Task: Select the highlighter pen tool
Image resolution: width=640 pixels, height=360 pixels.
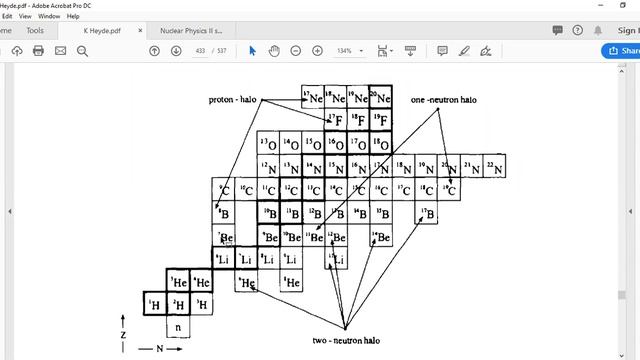Action: point(464,51)
